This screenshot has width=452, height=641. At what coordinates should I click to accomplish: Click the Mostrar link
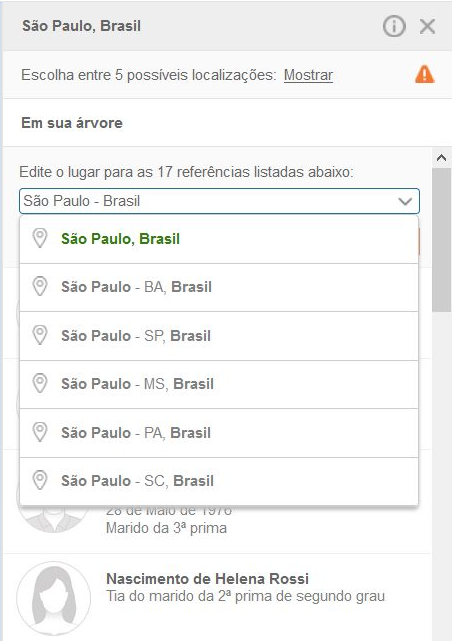308,75
